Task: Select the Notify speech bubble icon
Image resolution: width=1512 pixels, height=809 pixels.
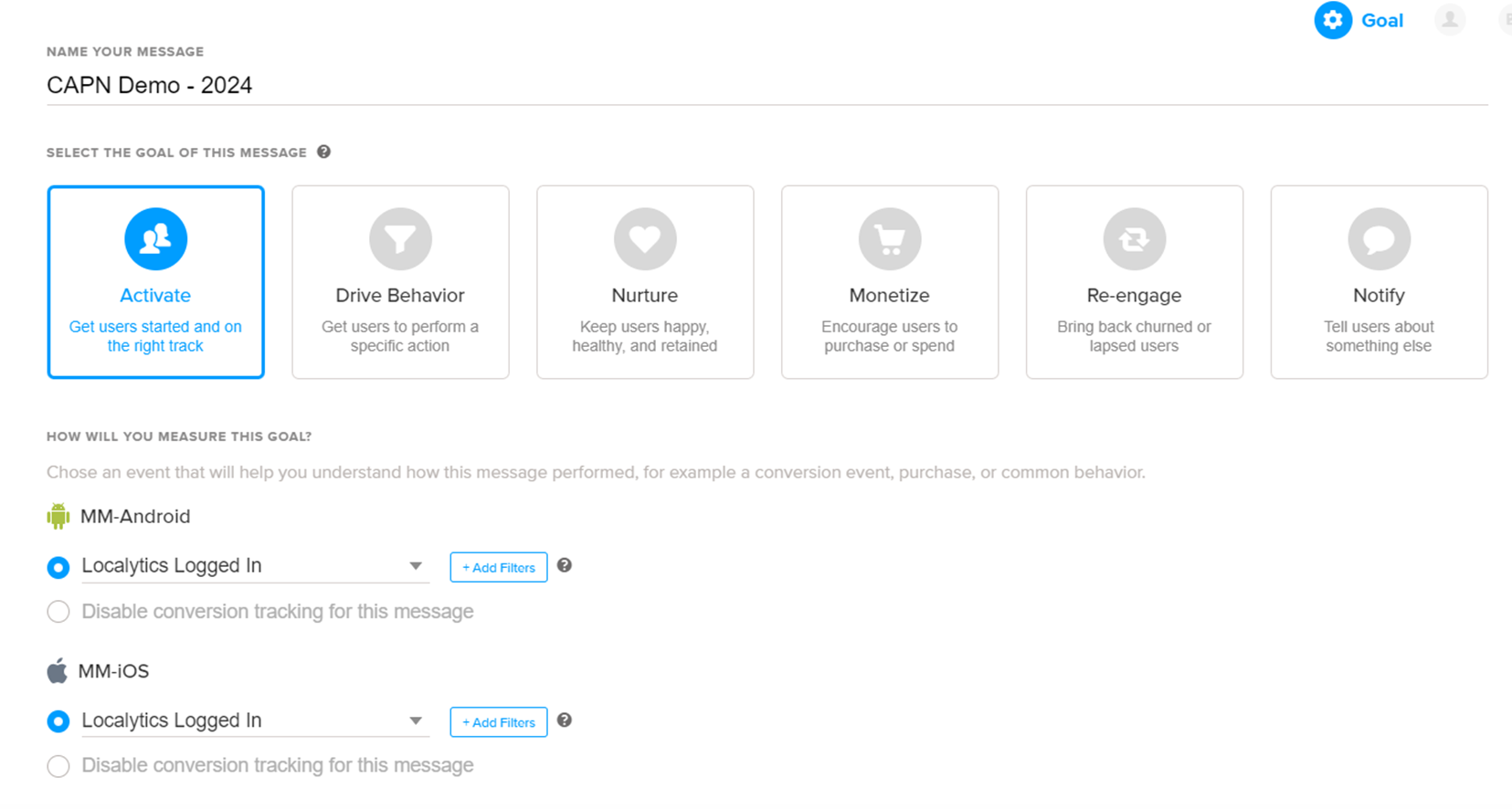Action: pos(1379,239)
